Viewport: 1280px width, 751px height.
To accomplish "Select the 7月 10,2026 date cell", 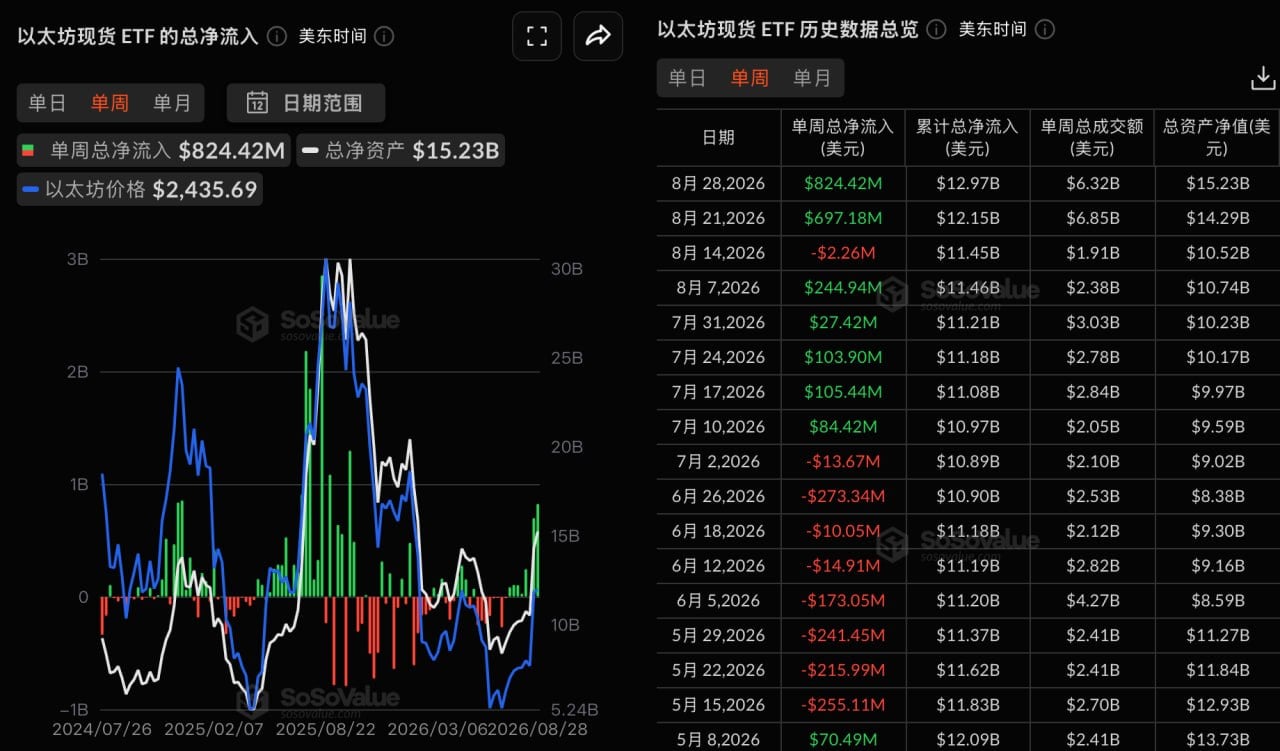I will coord(718,427).
